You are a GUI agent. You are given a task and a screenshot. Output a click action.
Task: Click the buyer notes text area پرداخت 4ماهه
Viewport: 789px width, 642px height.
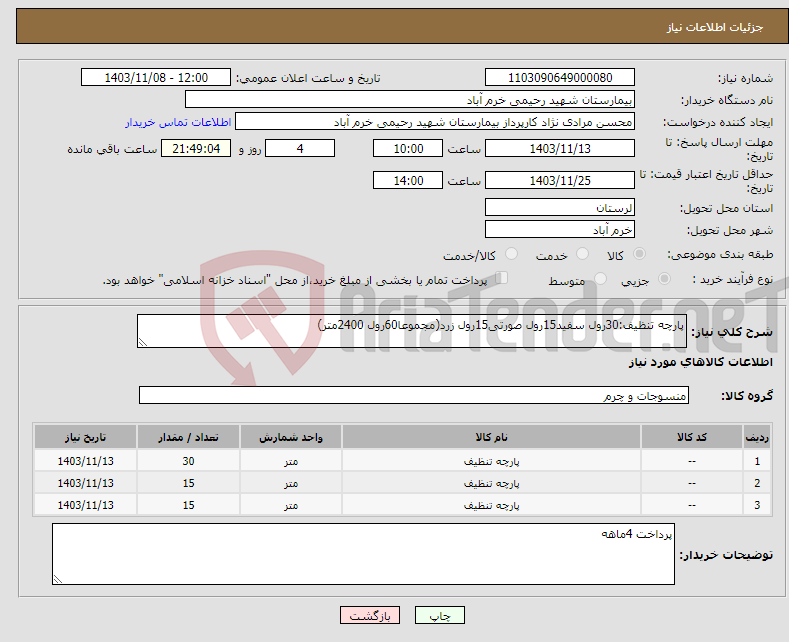363,554
